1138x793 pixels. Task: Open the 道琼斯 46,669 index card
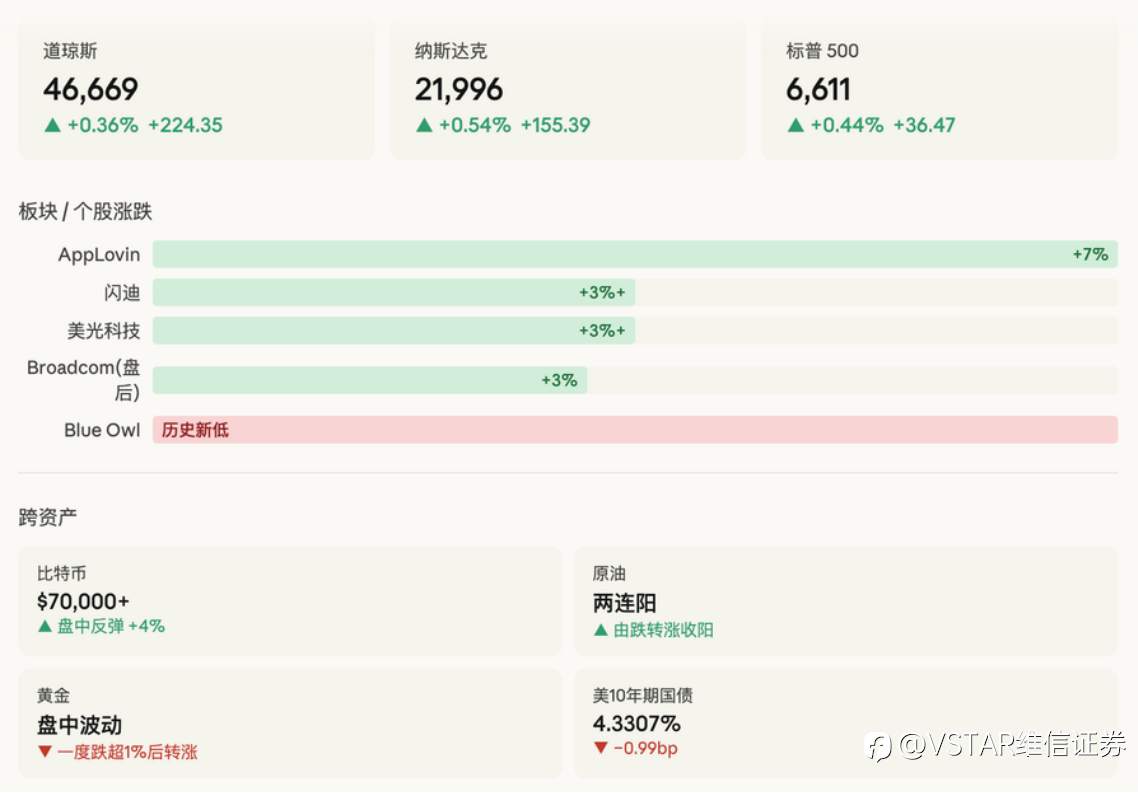pyautogui.click(x=196, y=90)
